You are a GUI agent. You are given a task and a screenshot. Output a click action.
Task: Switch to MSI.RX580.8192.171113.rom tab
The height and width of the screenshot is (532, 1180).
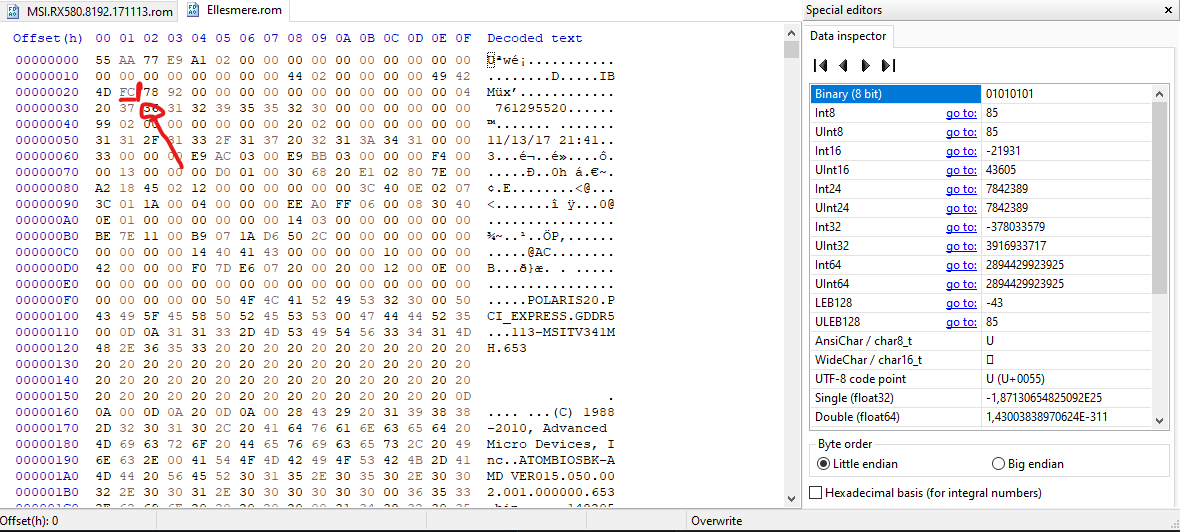point(90,12)
